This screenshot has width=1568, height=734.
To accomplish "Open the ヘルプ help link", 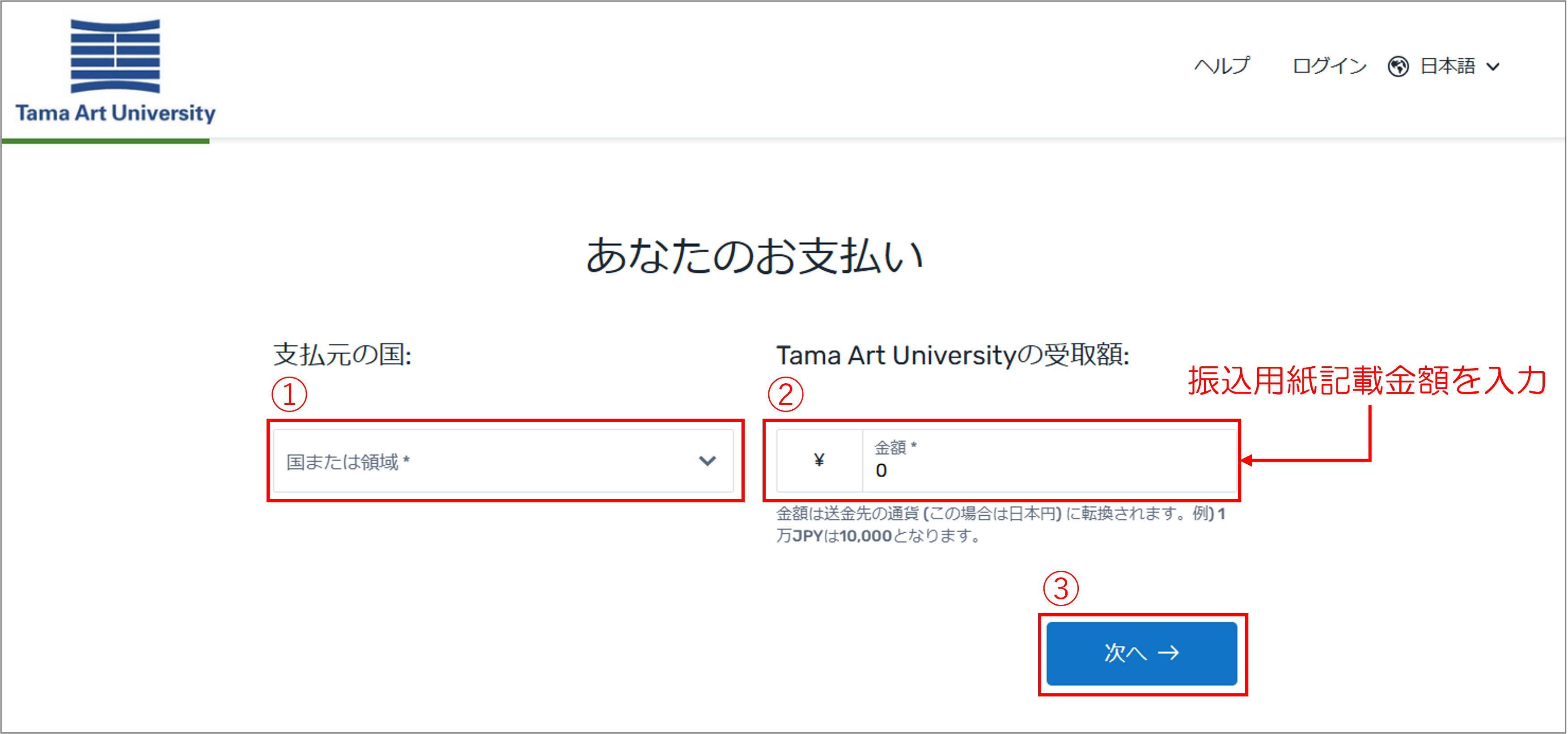I will point(1222,66).
